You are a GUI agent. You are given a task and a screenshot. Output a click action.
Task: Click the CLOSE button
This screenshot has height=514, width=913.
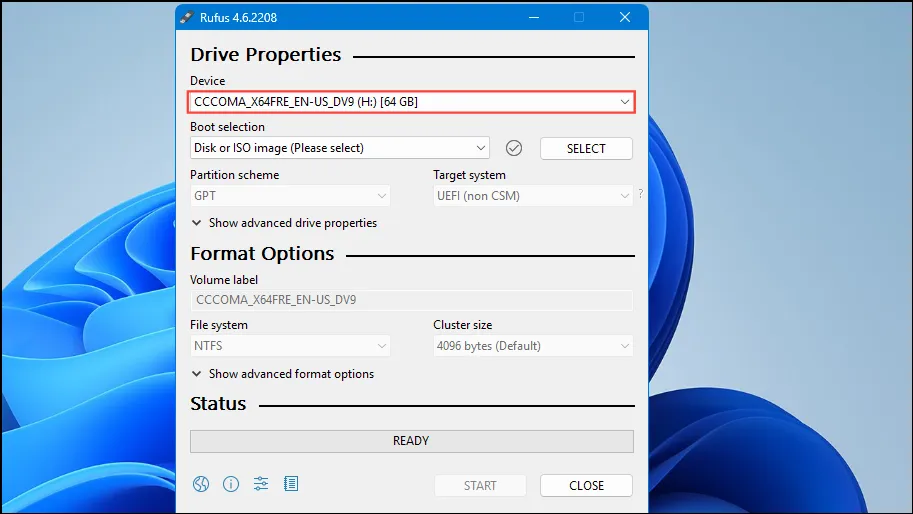[586, 485]
